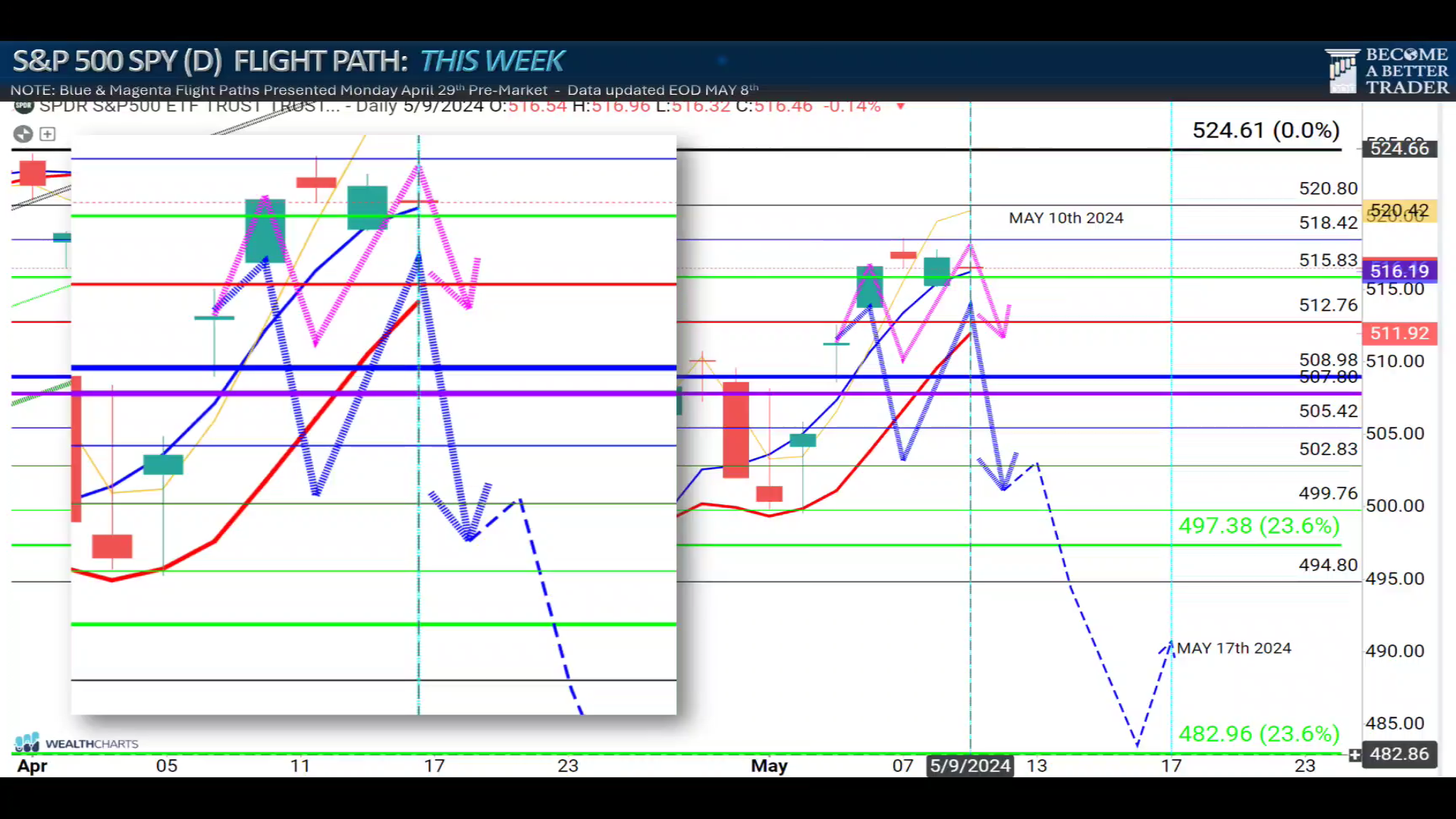Click the 5/9/2024 date axis label

click(x=970, y=766)
